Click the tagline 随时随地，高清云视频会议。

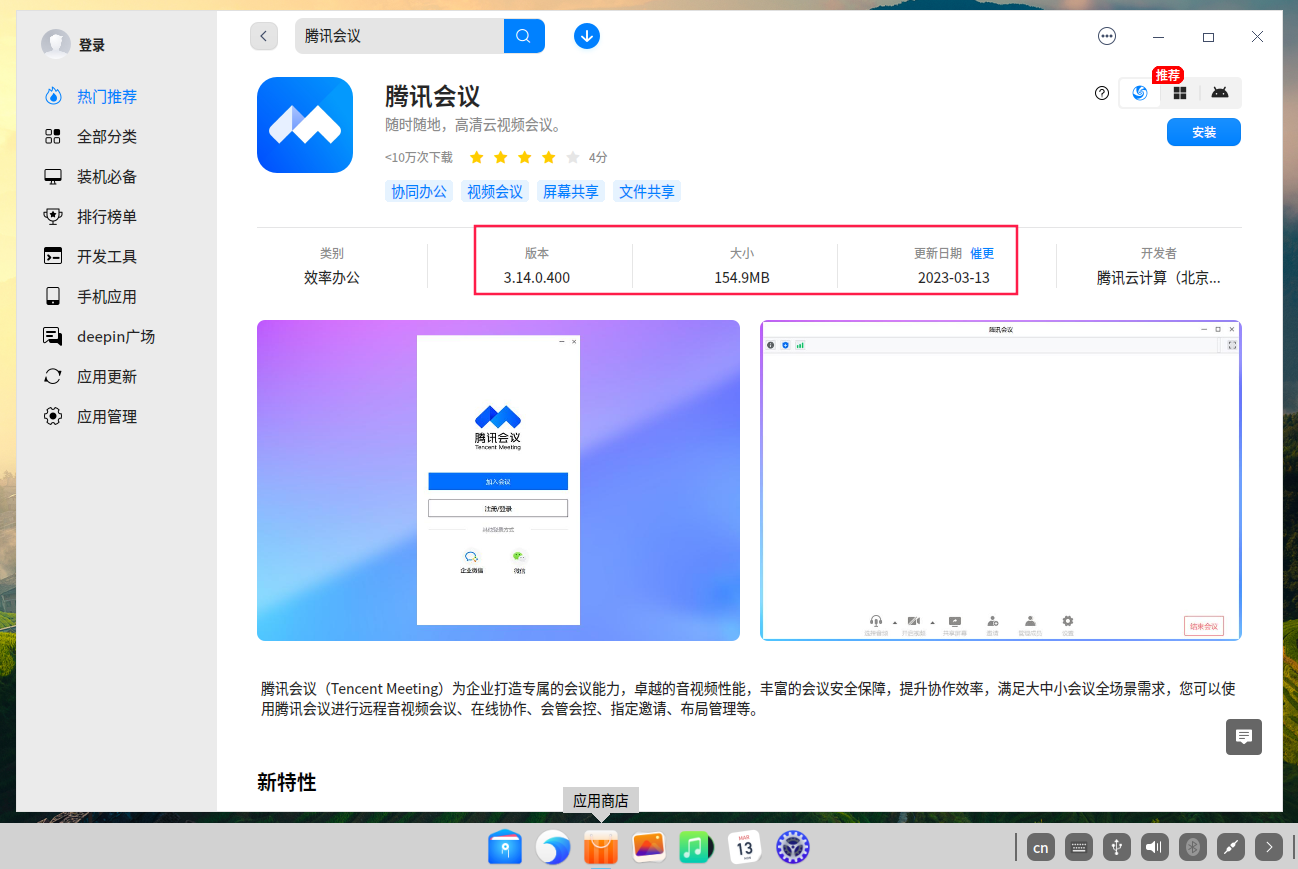(x=475, y=126)
